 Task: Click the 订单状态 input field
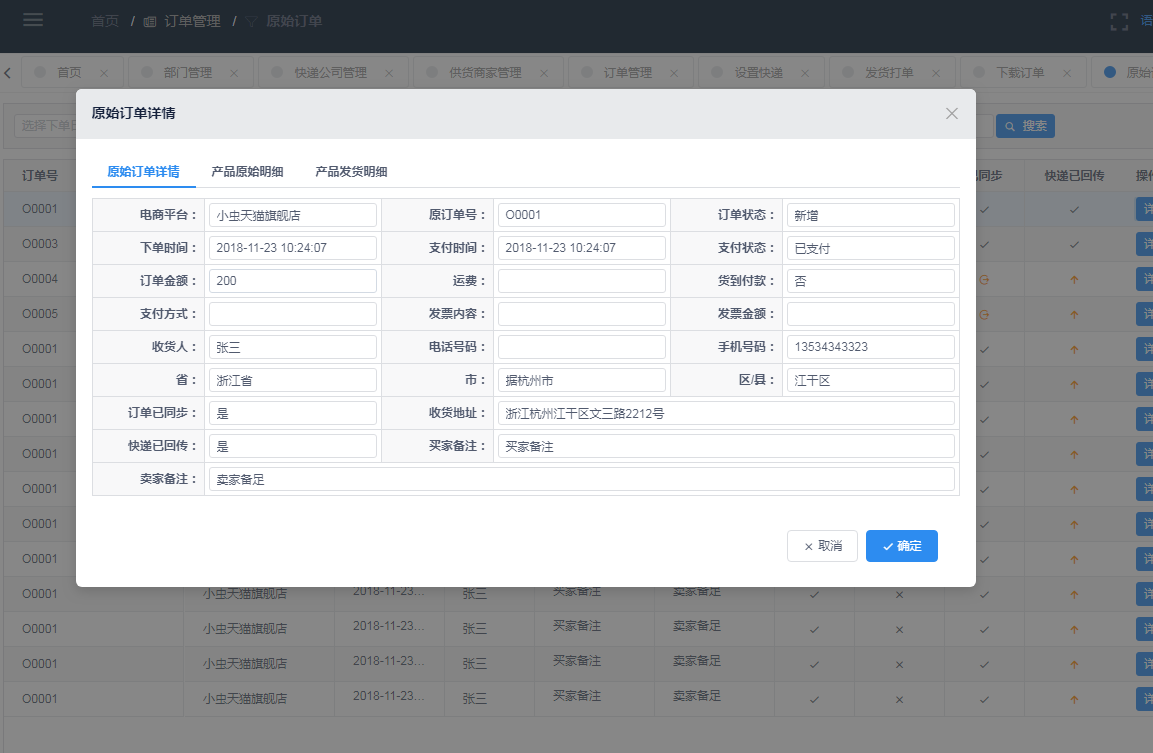coord(871,215)
